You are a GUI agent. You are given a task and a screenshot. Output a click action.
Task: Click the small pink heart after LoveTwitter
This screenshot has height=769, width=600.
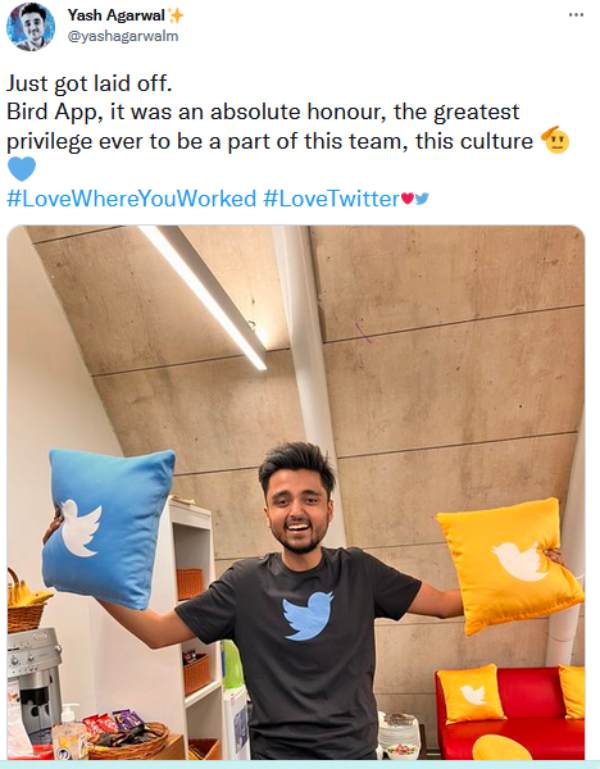pyautogui.click(x=407, y=199)
